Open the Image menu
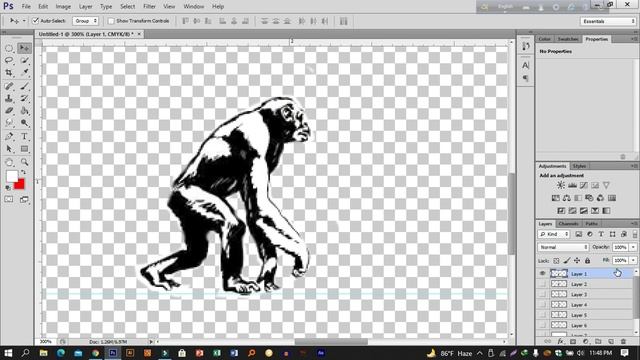 click(63, 7)
